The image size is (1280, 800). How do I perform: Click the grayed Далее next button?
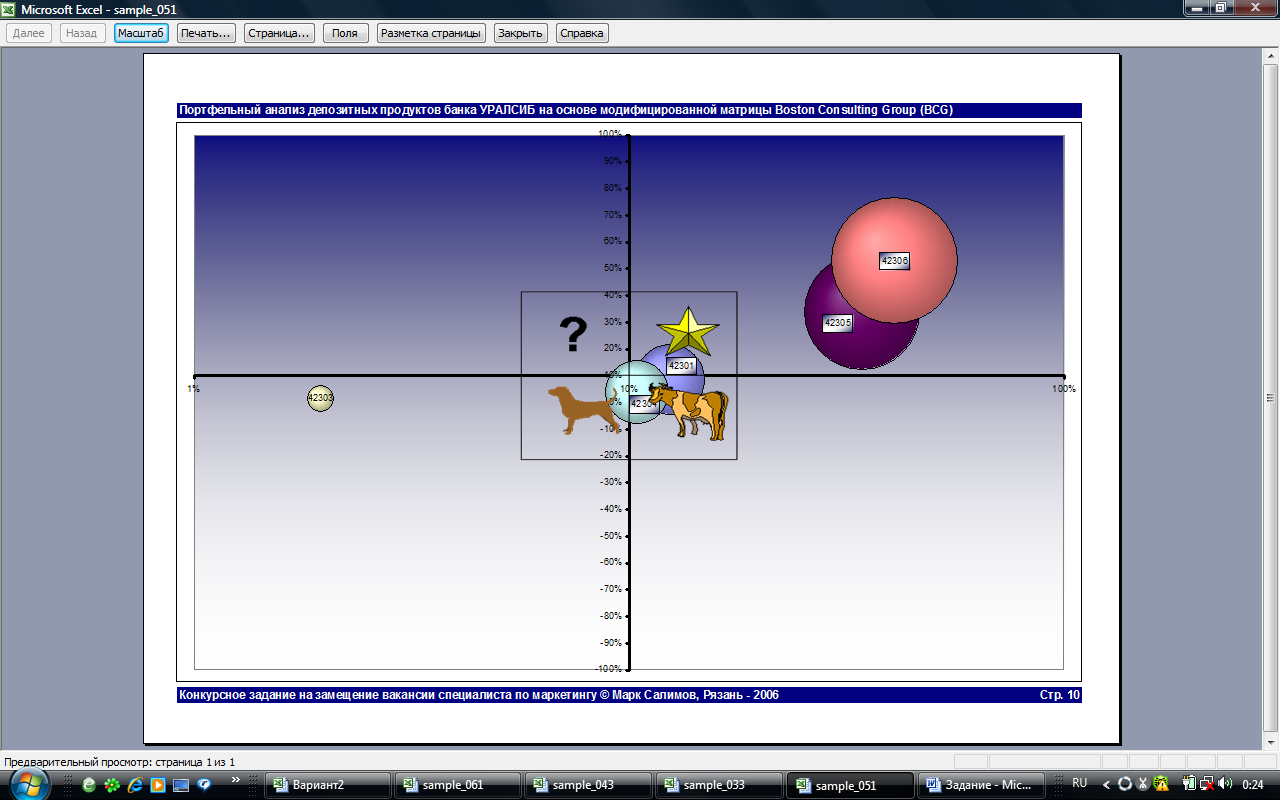tap(29, 33)
